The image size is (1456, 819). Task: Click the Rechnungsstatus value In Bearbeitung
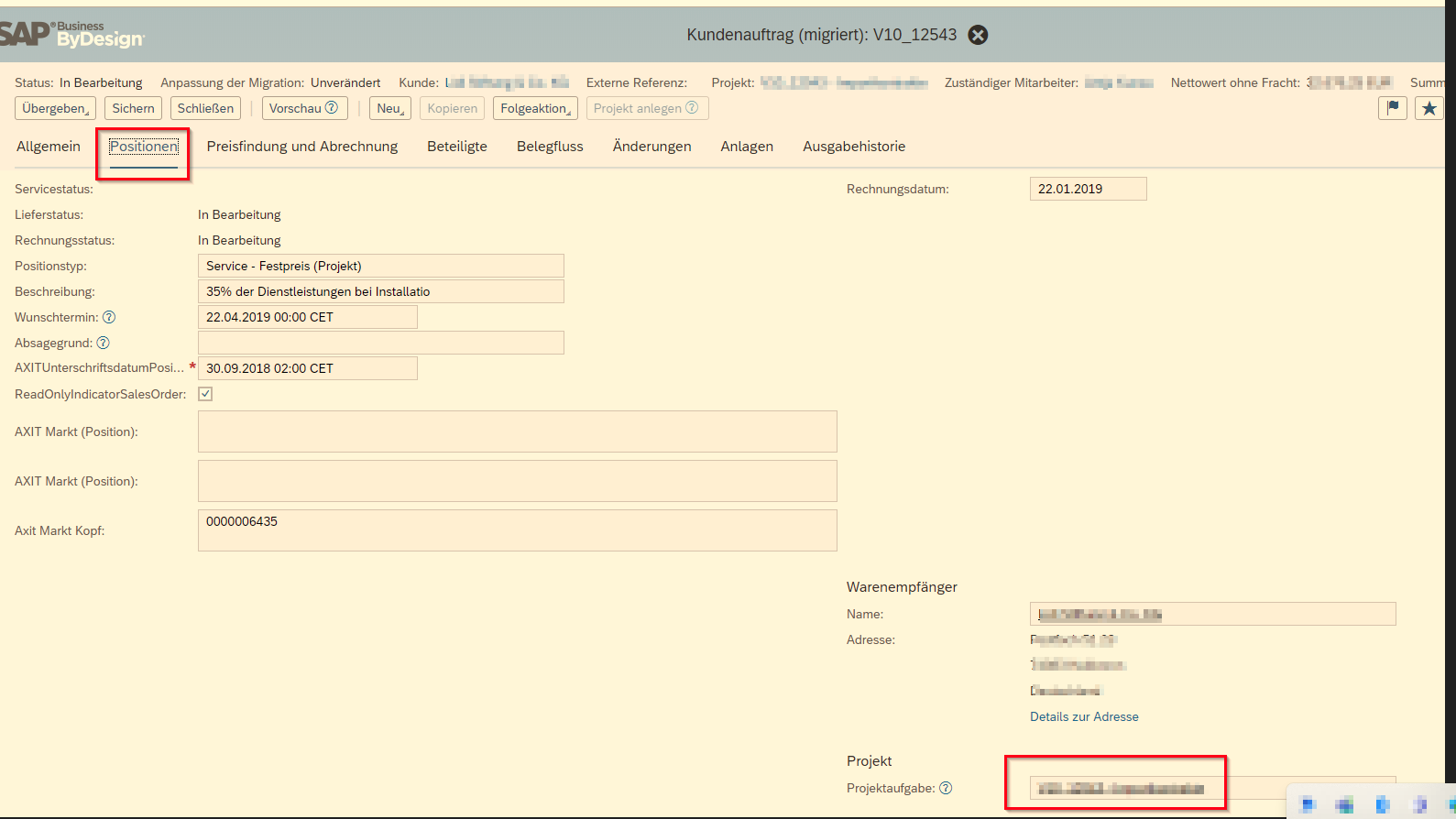(239, 240)
